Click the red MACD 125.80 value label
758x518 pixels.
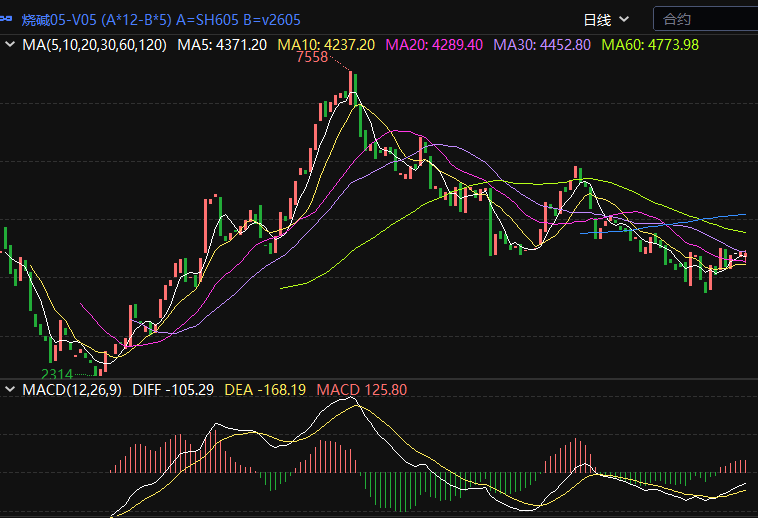click(361, 389)
